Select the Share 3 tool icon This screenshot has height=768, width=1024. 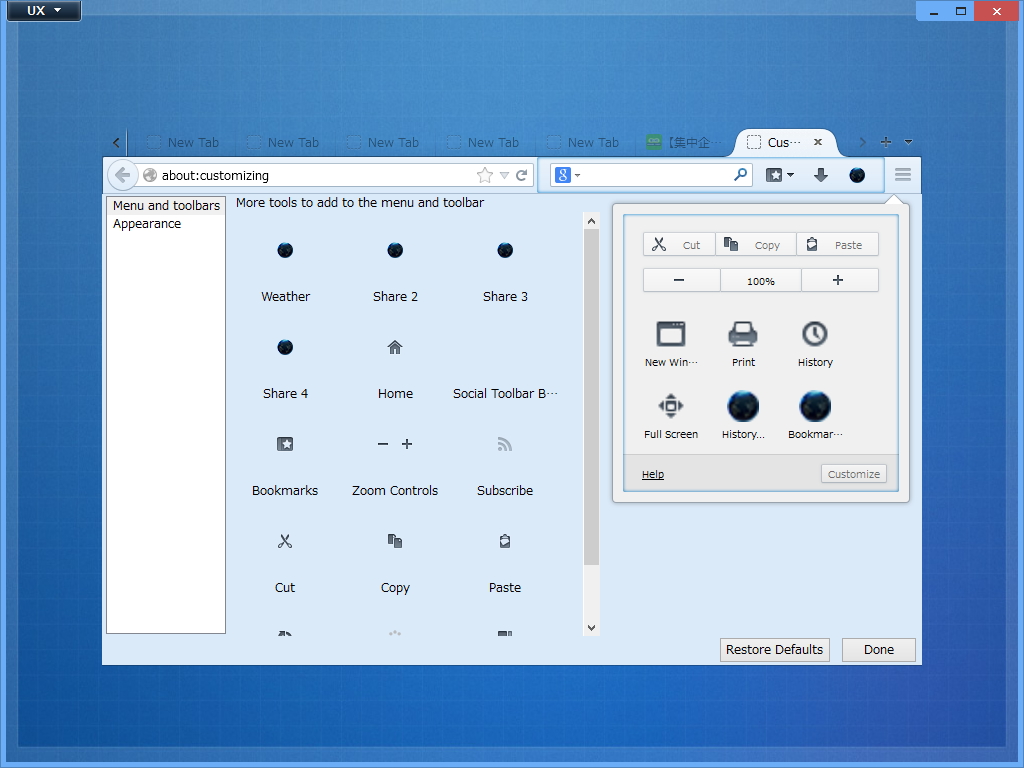(x=505, y=250)
